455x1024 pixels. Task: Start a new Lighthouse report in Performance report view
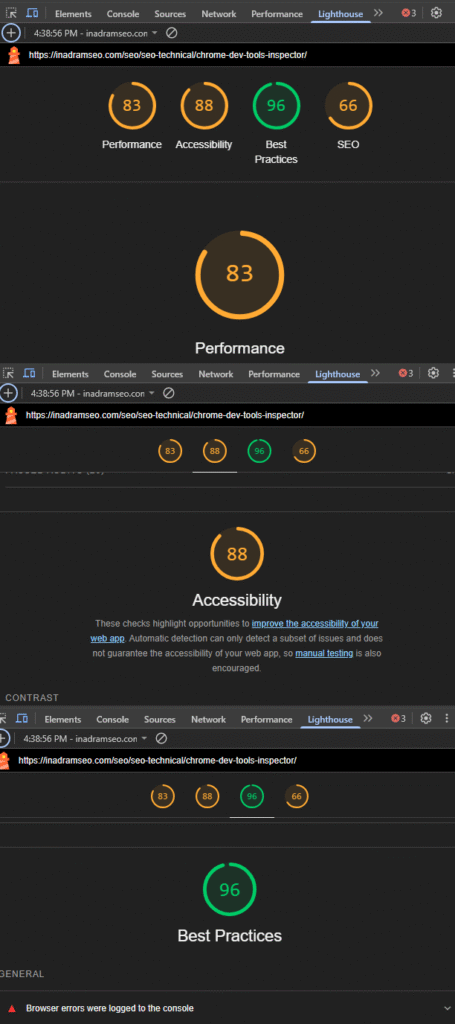[x=10, y=32]
